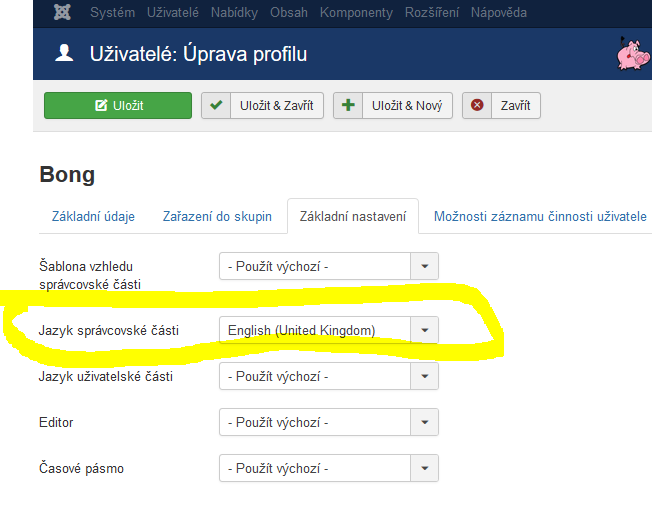Click the Joomla logo icon in the top bar
Viewport: 652px width, 511px height.
coord(62,12)
